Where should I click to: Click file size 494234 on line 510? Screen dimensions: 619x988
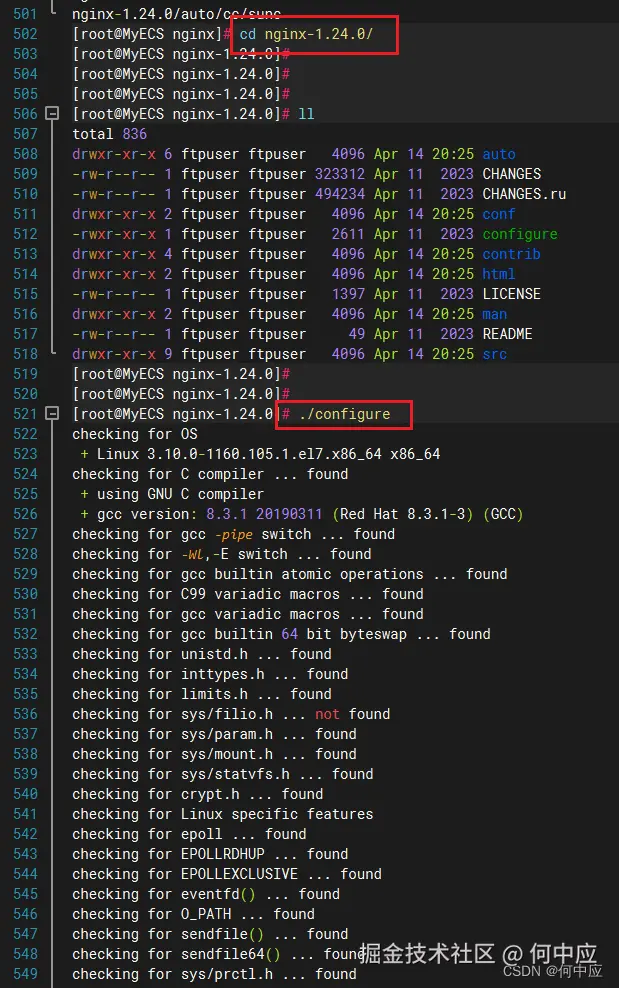(340, 194)
